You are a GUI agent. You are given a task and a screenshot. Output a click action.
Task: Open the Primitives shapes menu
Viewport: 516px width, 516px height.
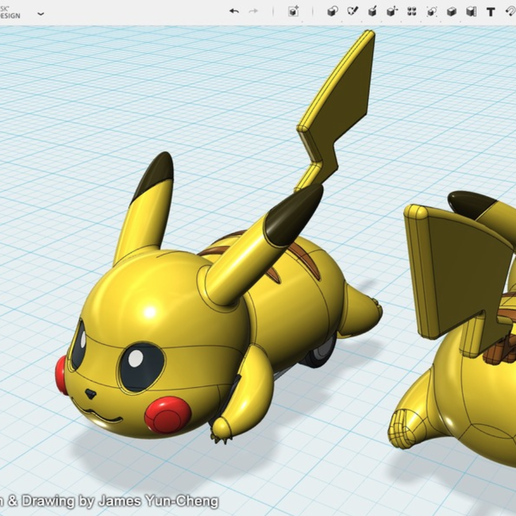coord(333,12)
